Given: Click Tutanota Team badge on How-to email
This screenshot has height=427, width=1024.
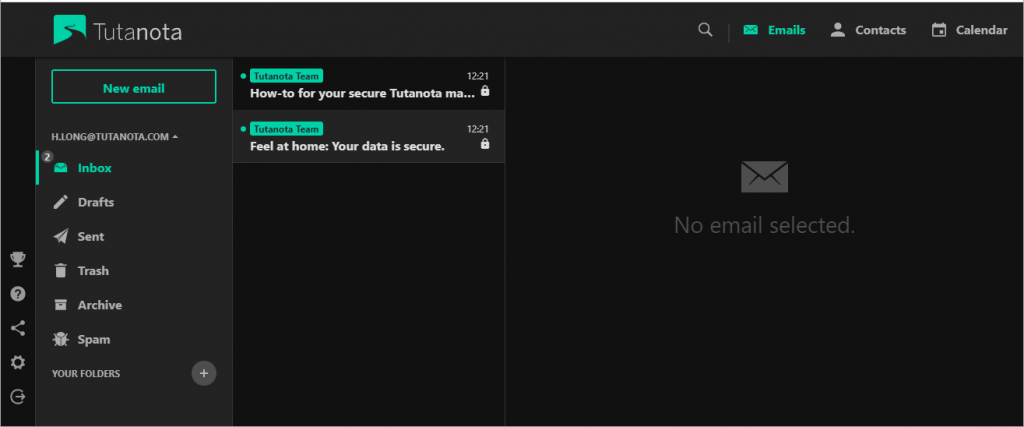Looking at the screenshot, I should tap(286, 76).
